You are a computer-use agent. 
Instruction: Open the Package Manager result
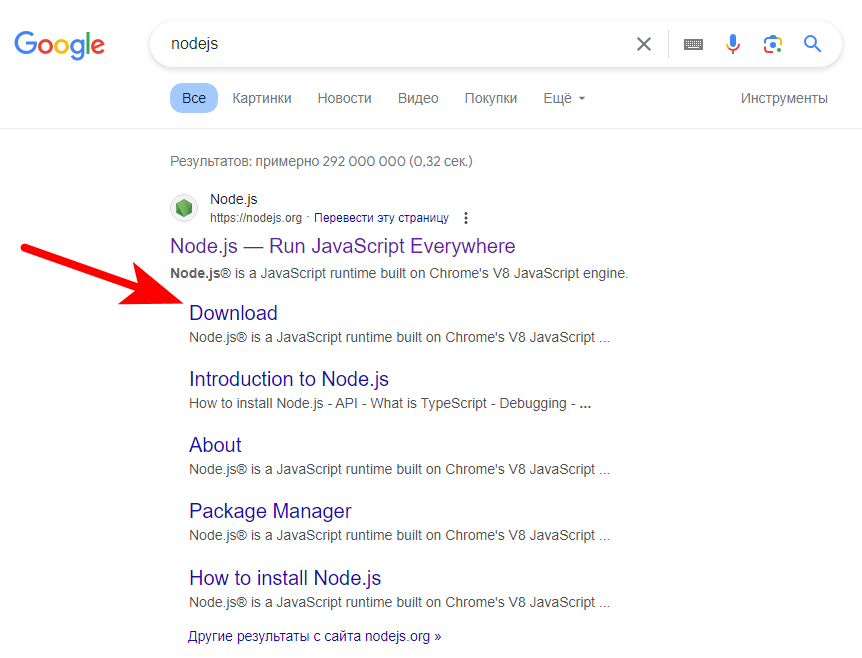(270, 510)
